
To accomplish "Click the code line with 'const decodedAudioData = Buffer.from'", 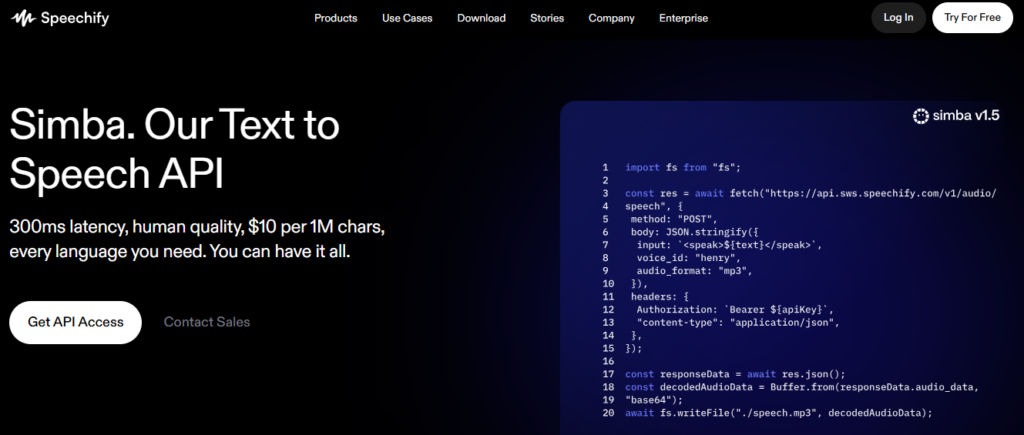I will tap(803, 387).
